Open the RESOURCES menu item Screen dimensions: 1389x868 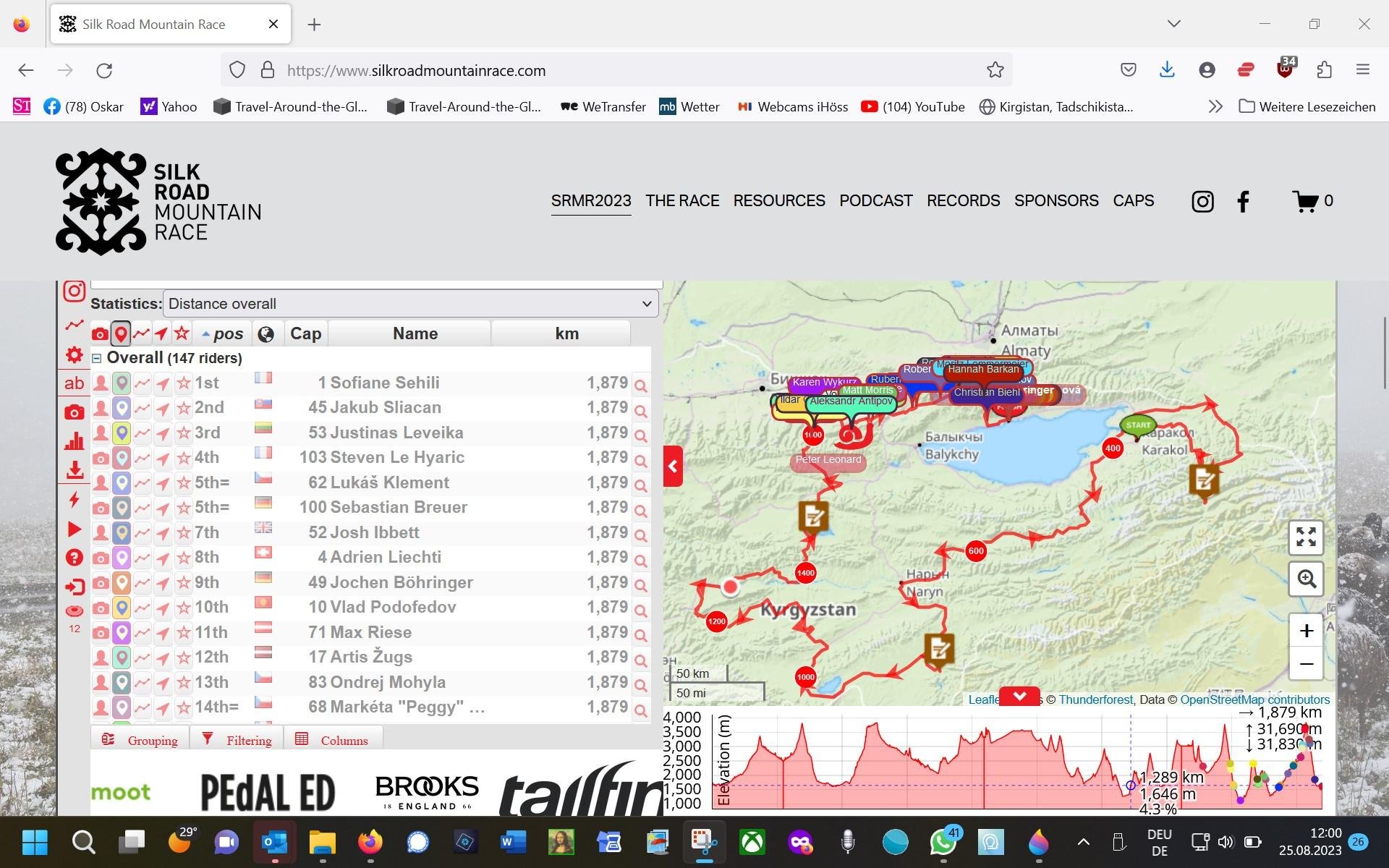pyautogui.click(x=779, y=201)
